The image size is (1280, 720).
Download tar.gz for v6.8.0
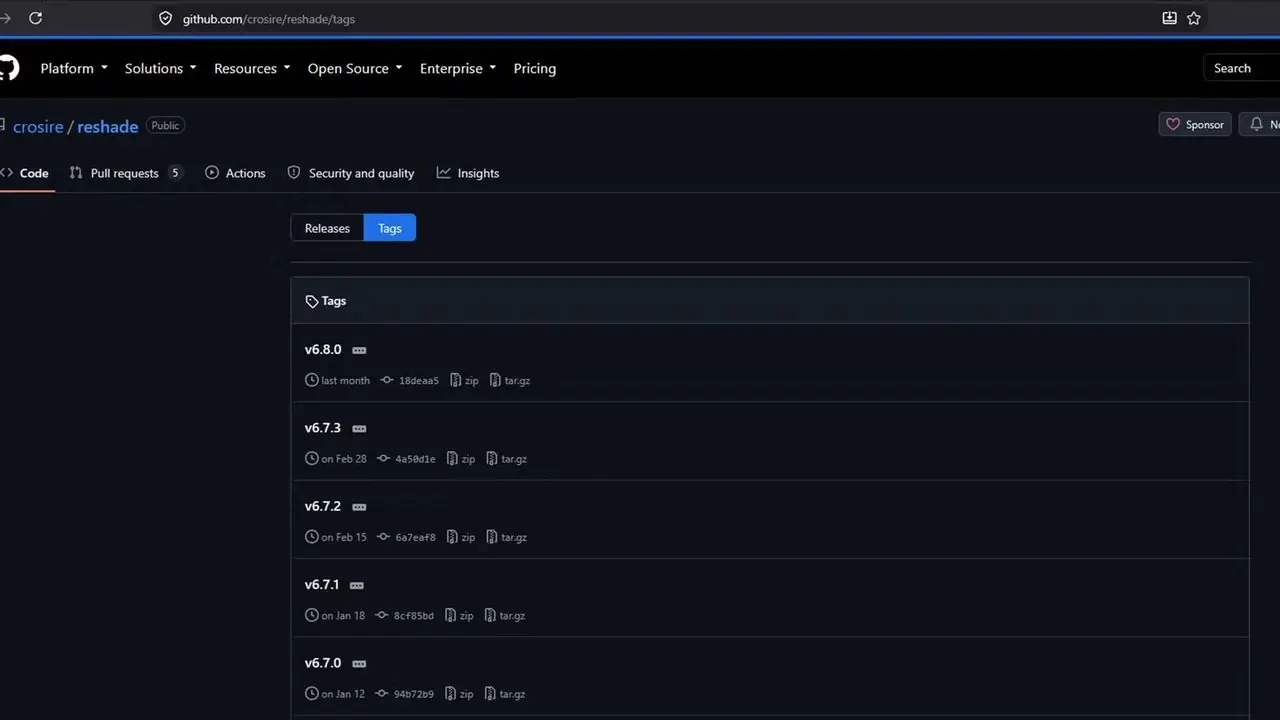(x=510, y=381)
